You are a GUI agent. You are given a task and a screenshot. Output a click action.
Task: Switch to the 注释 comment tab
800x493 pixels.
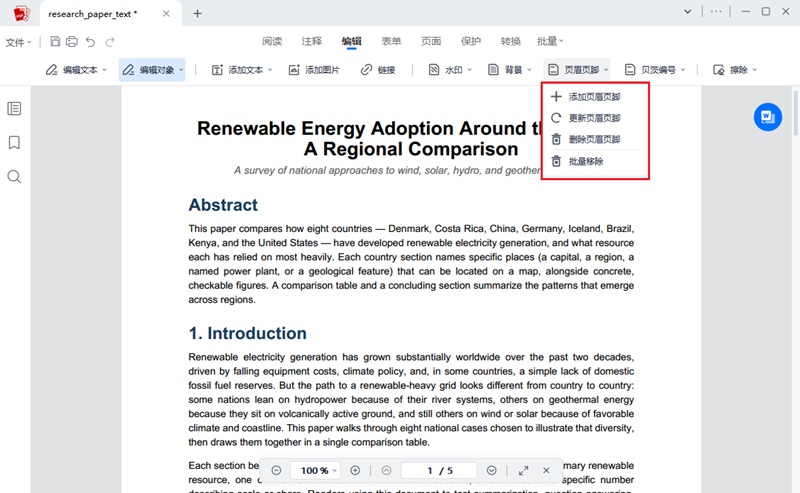click(x=312, y=41)
